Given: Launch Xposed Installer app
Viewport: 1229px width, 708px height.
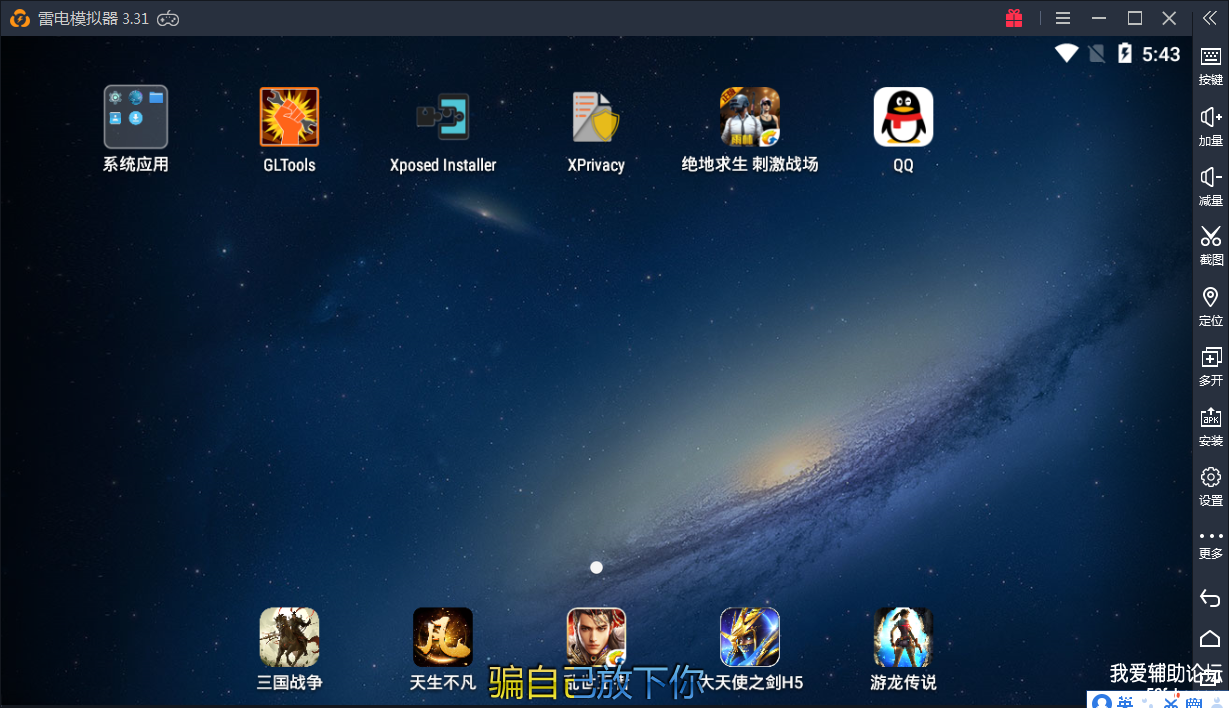Looking at the screenshot, I should click(443, 118).
